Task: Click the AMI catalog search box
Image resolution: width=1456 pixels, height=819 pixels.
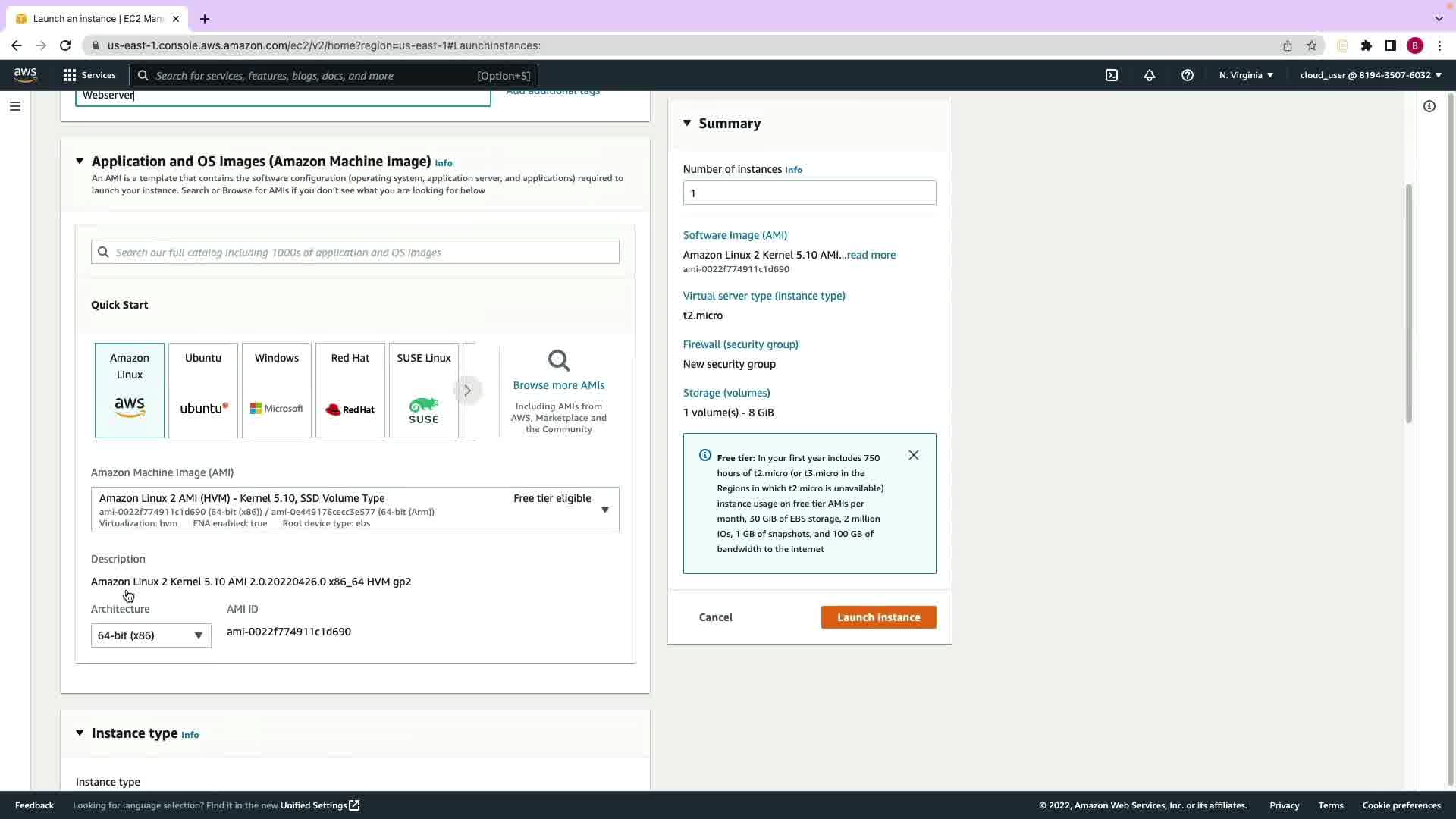Action: coord(355,253)
